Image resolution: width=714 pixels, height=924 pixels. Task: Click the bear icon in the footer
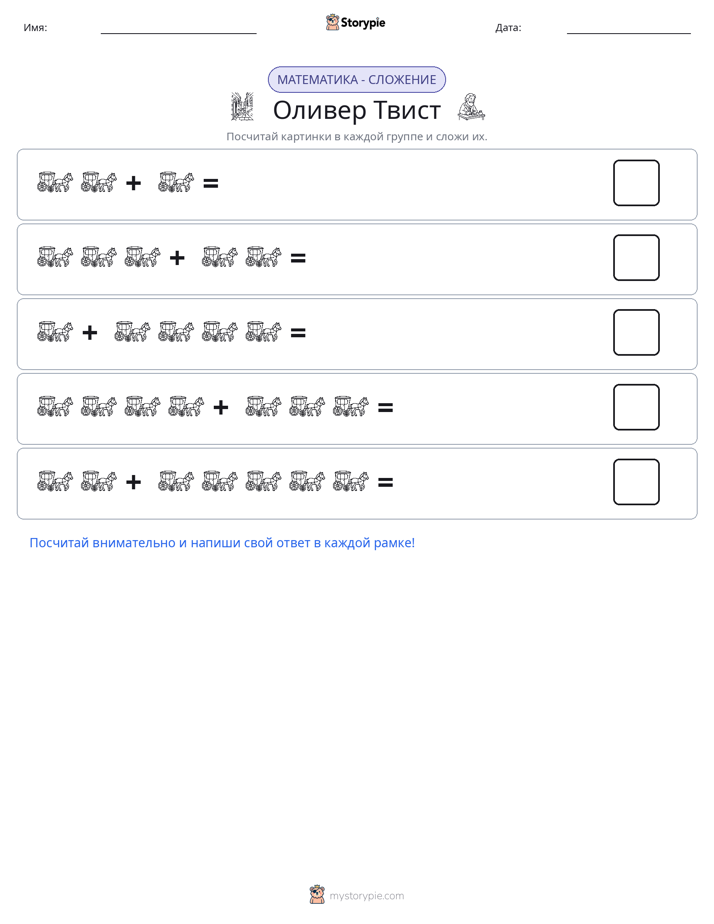[x=317, y=895]
